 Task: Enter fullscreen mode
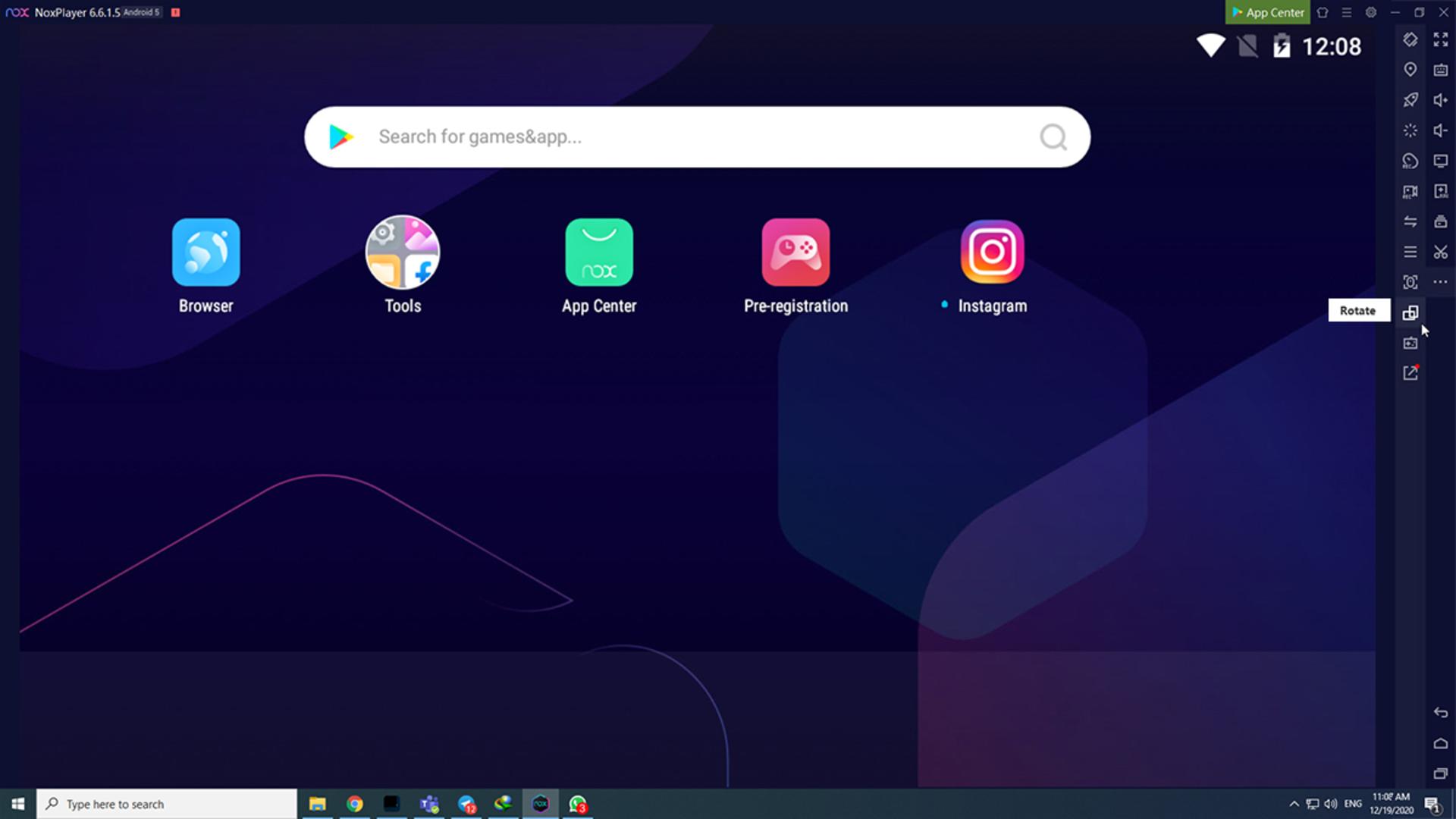[1441, 39]
